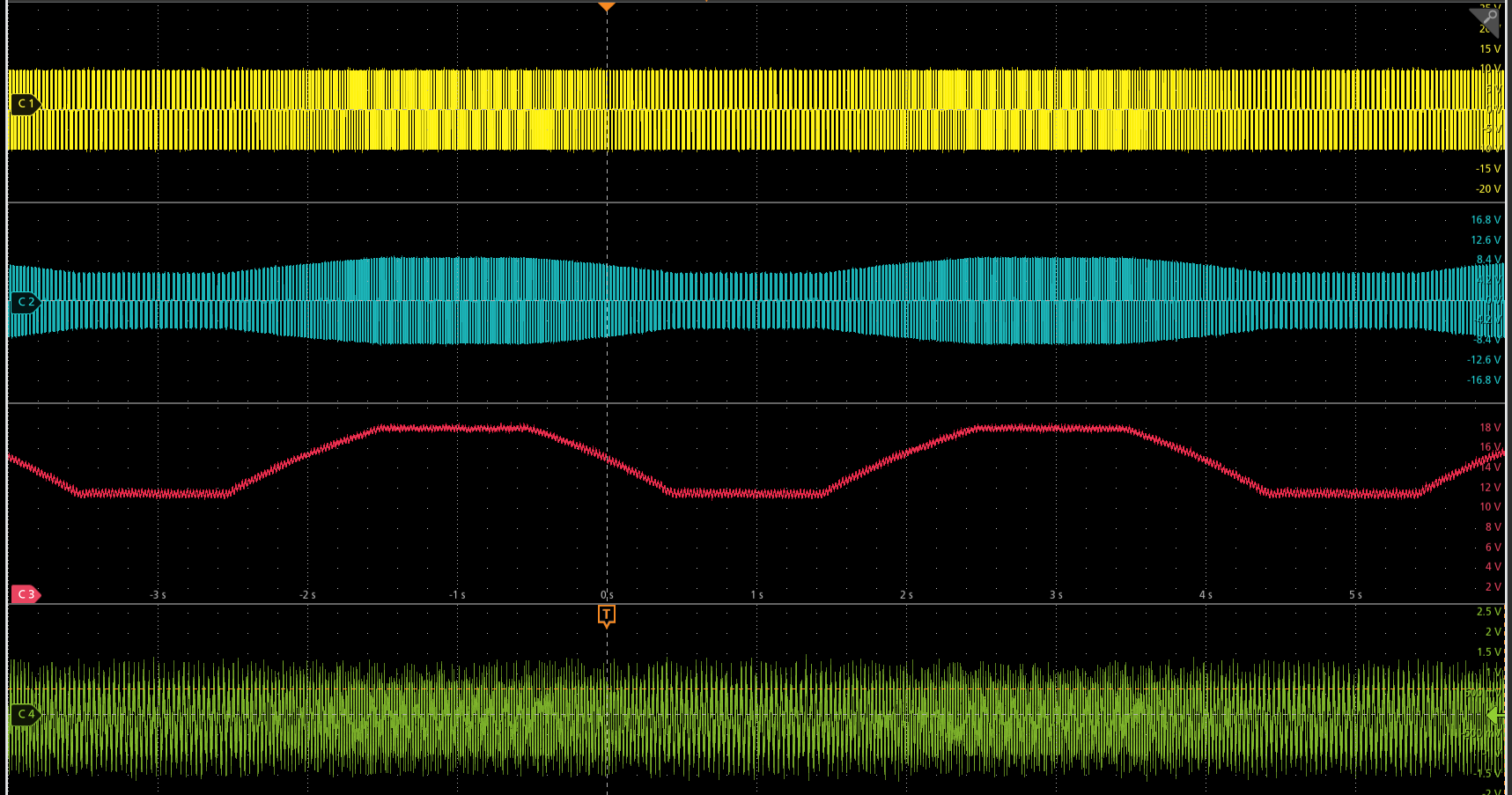1512x795 pixels.
Task: Select the cyan C2 channel badge
Action: click(x=26, y=302)
